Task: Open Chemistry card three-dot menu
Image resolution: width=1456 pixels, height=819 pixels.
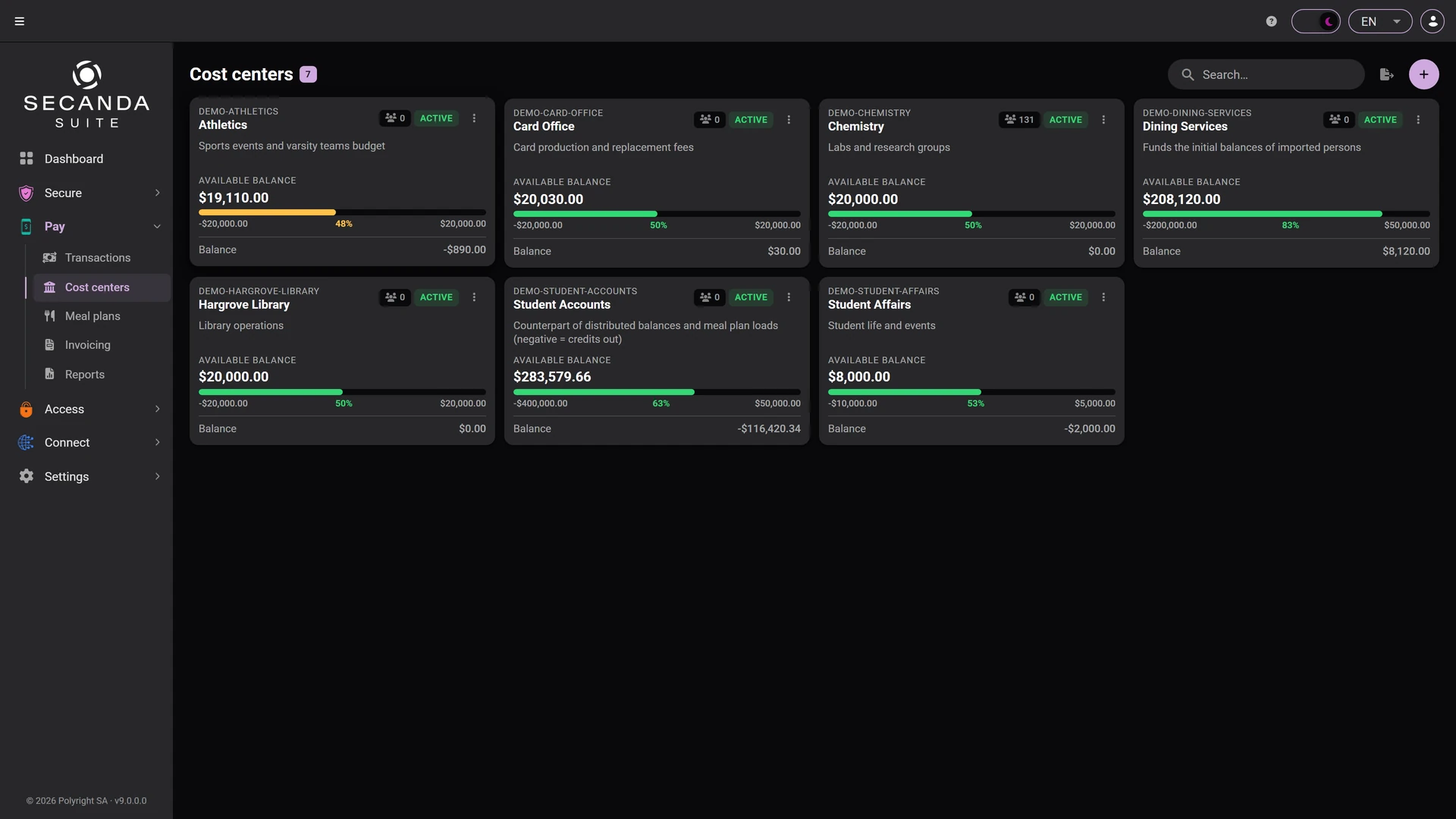Action: tap(1103, 120)
